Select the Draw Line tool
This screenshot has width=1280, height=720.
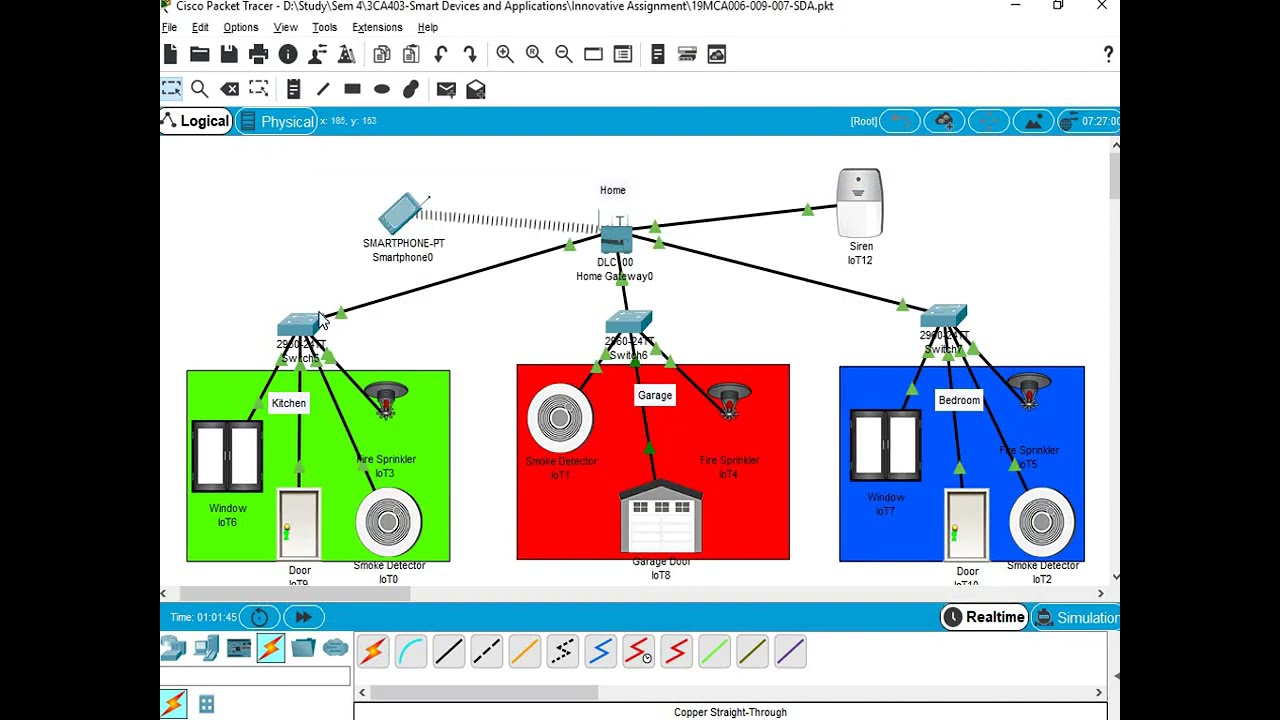pos(323,89)
